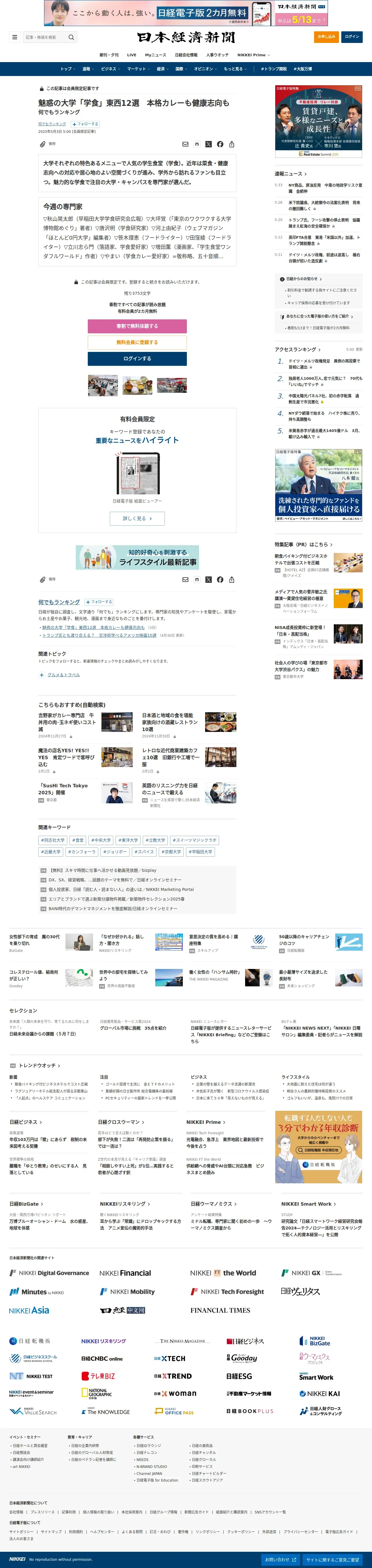Screen dimensions: 372x1568
Task: Click envelope icon below the lifestyle banner
Action: point(185,580)
